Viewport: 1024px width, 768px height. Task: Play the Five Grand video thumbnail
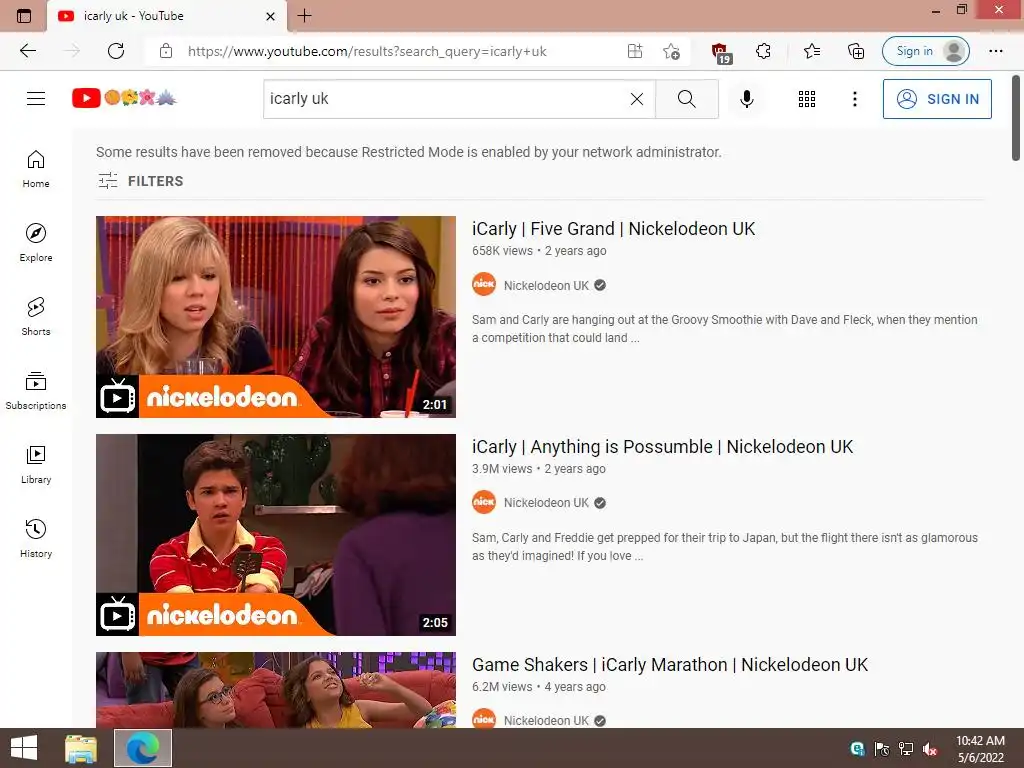(276, 317)
